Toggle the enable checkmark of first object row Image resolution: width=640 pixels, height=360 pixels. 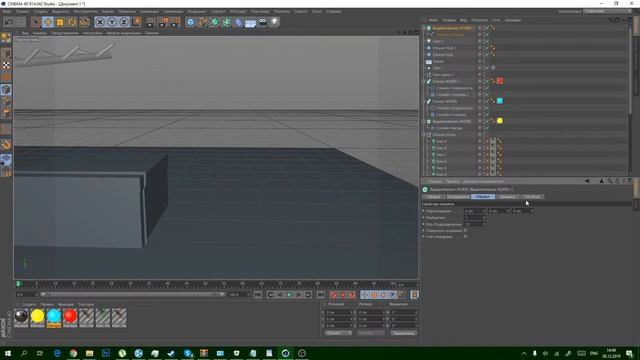[486, 28]
